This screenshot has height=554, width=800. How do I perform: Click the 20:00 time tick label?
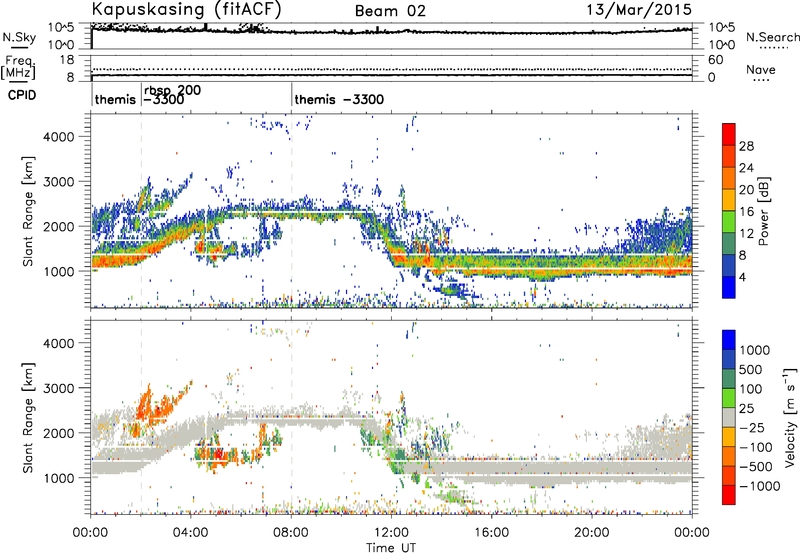click(x=592, y=533)
